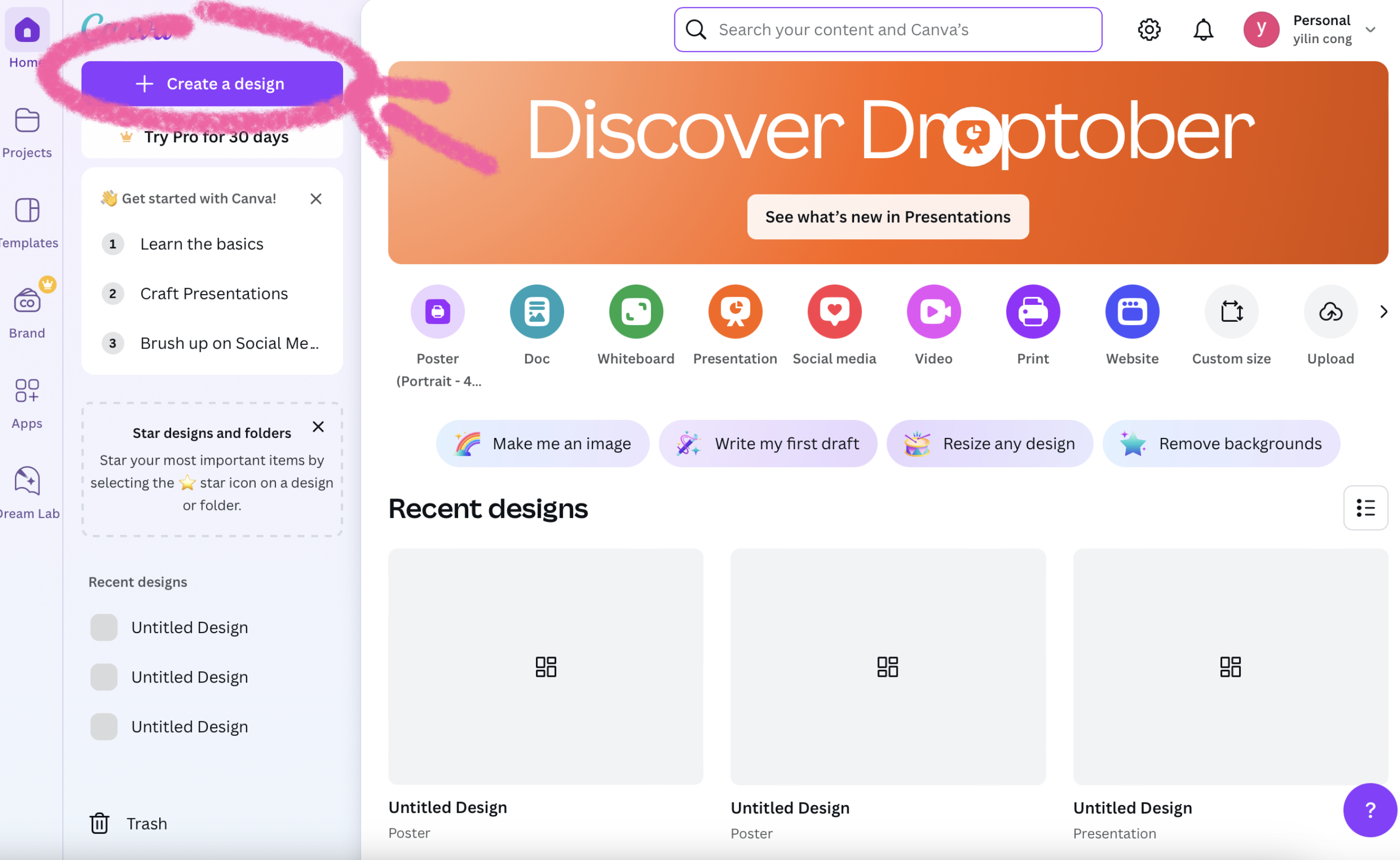Choose Social media design type
This screenshot has width=1400, height=860.
(834, 311)
